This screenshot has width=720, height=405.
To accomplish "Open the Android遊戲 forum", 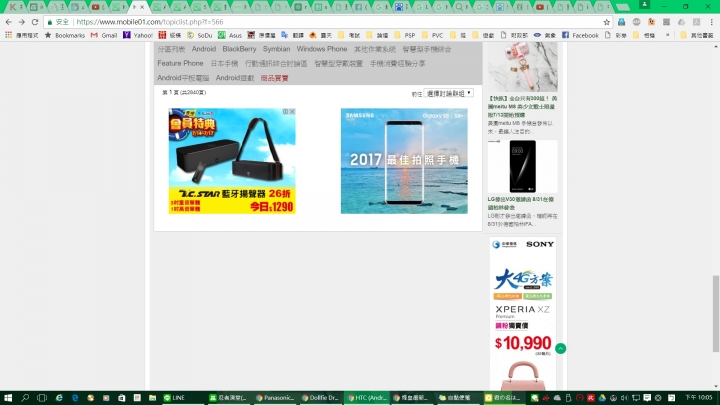I will (235, 78).
